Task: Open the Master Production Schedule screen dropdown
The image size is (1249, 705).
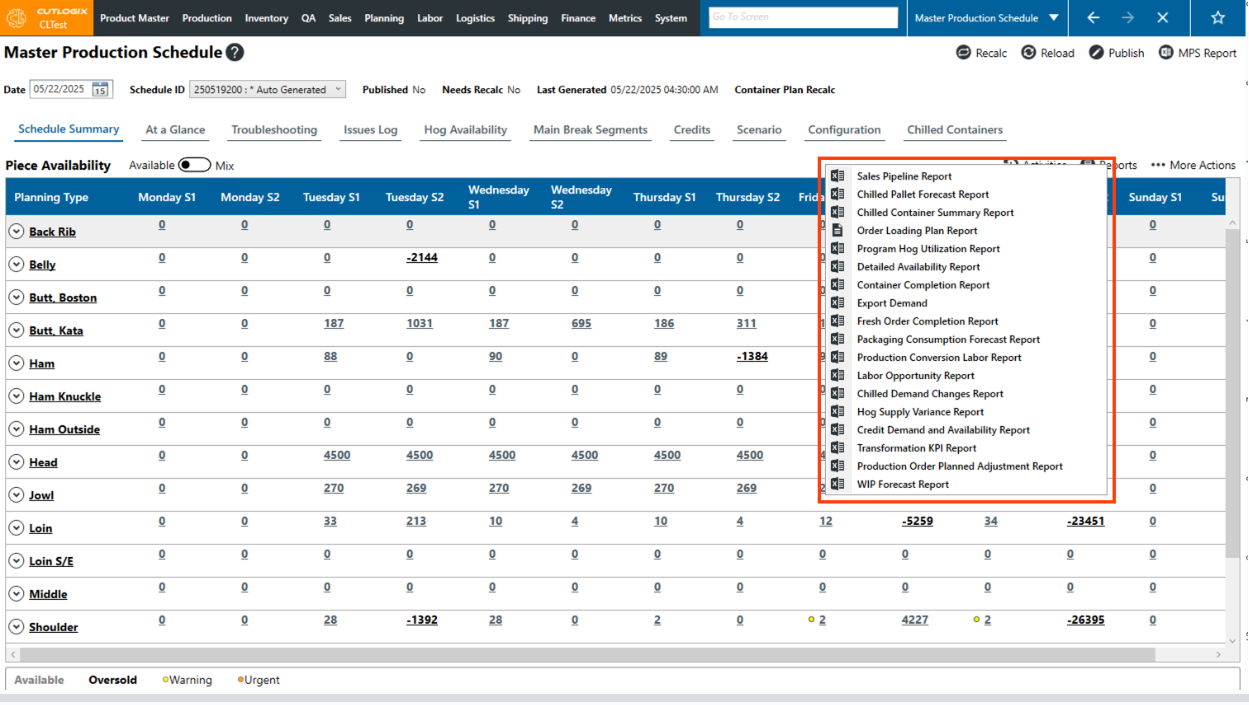Action: [1053, 18]
